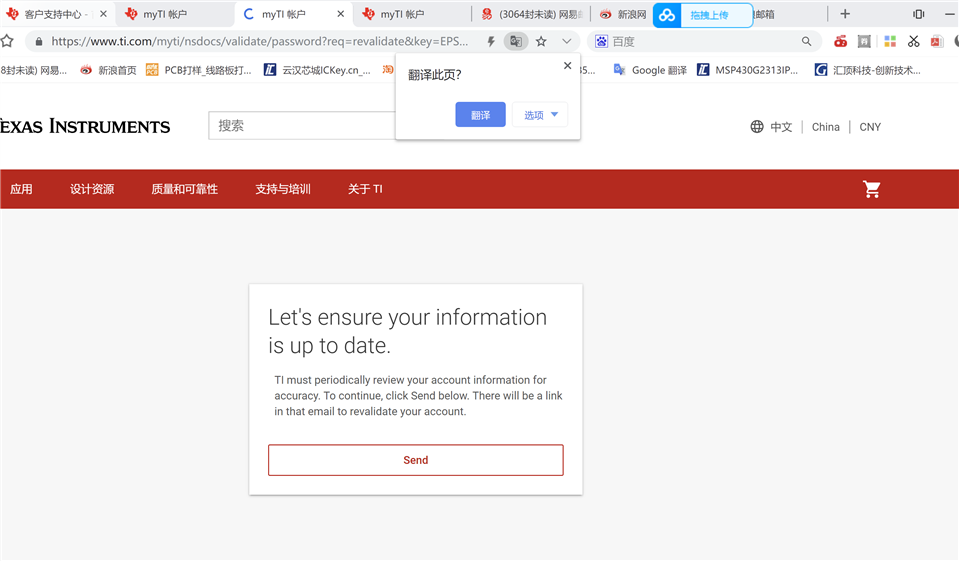Click the red game controller extension icon
This screenshot has width=959, height=561.
coord(840,41)
